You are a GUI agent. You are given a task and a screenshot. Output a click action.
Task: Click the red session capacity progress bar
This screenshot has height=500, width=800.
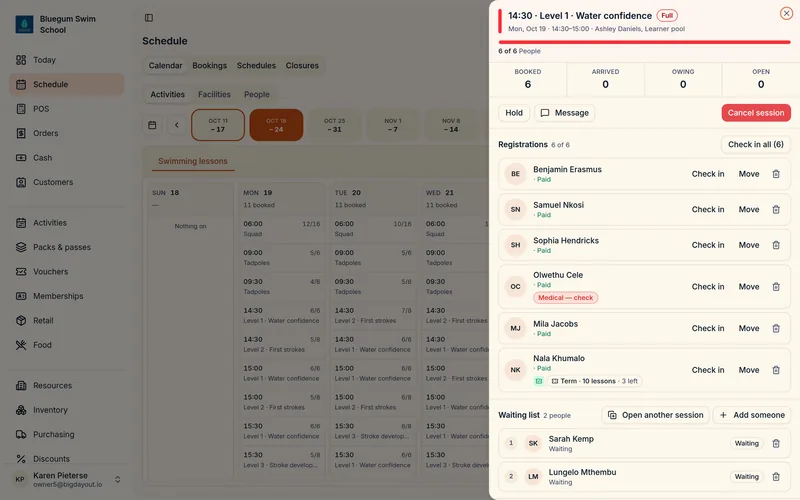click(644, 42)
